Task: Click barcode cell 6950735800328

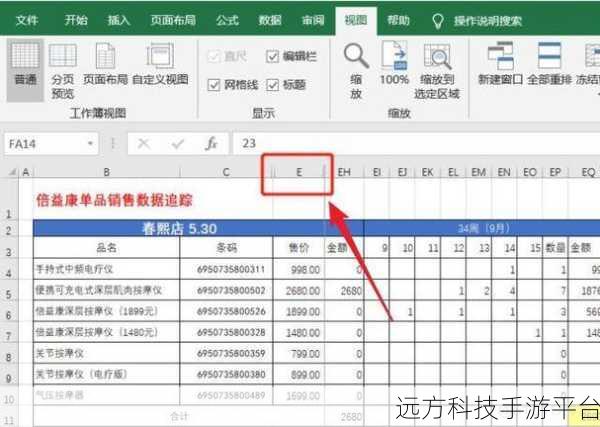Action: point(226,332)
